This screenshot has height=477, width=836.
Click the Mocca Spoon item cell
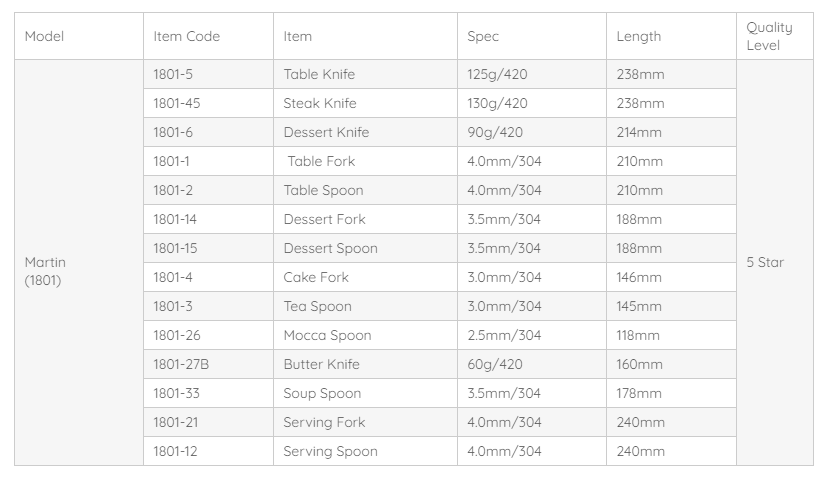tap(327, 335)
